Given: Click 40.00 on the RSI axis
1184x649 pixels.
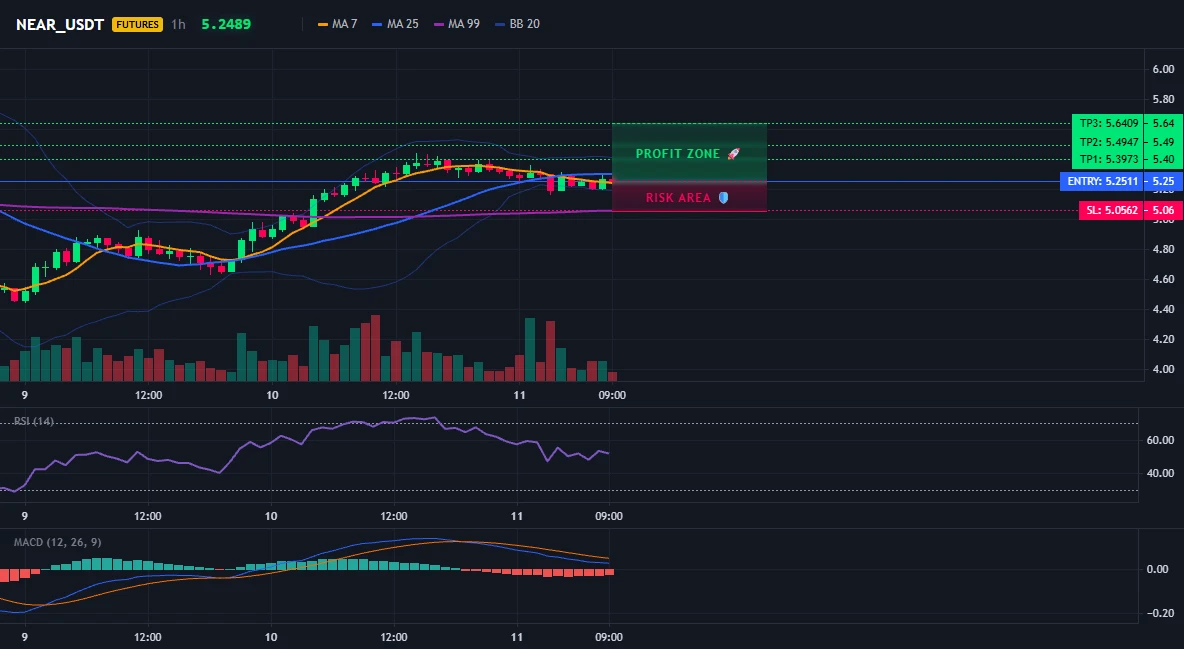Looking at the screenshot, I should pyautogui.click(x=1161, y=474).
